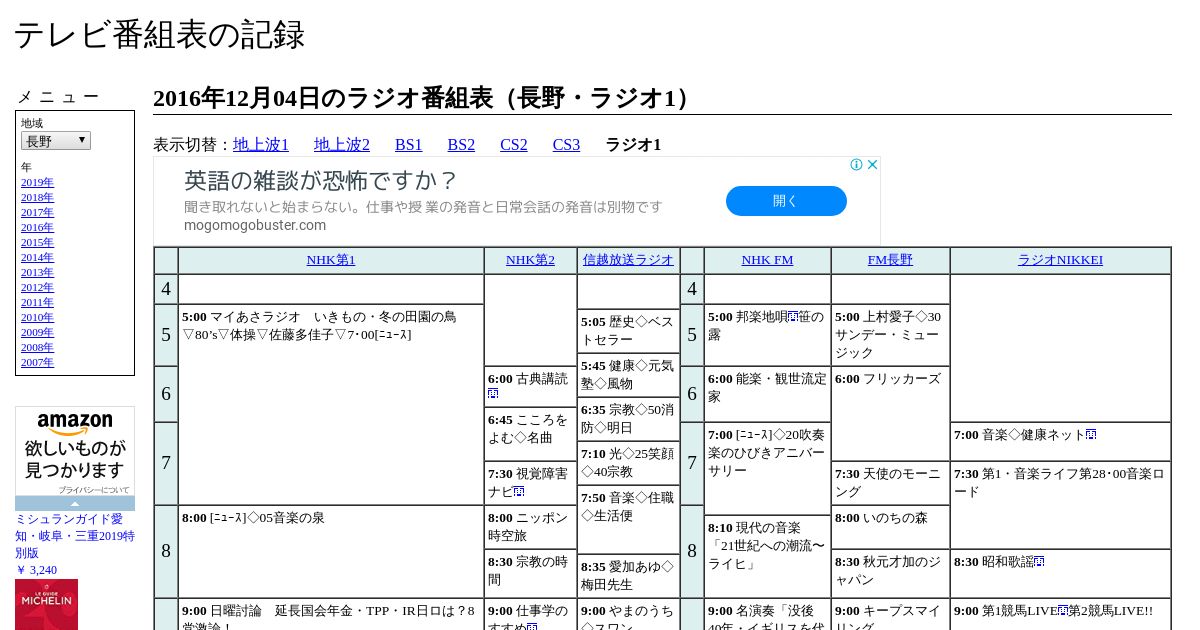The image size is (1200, 630).
Task: Click the icon after 健康ネット
Action: point(1091,435)
